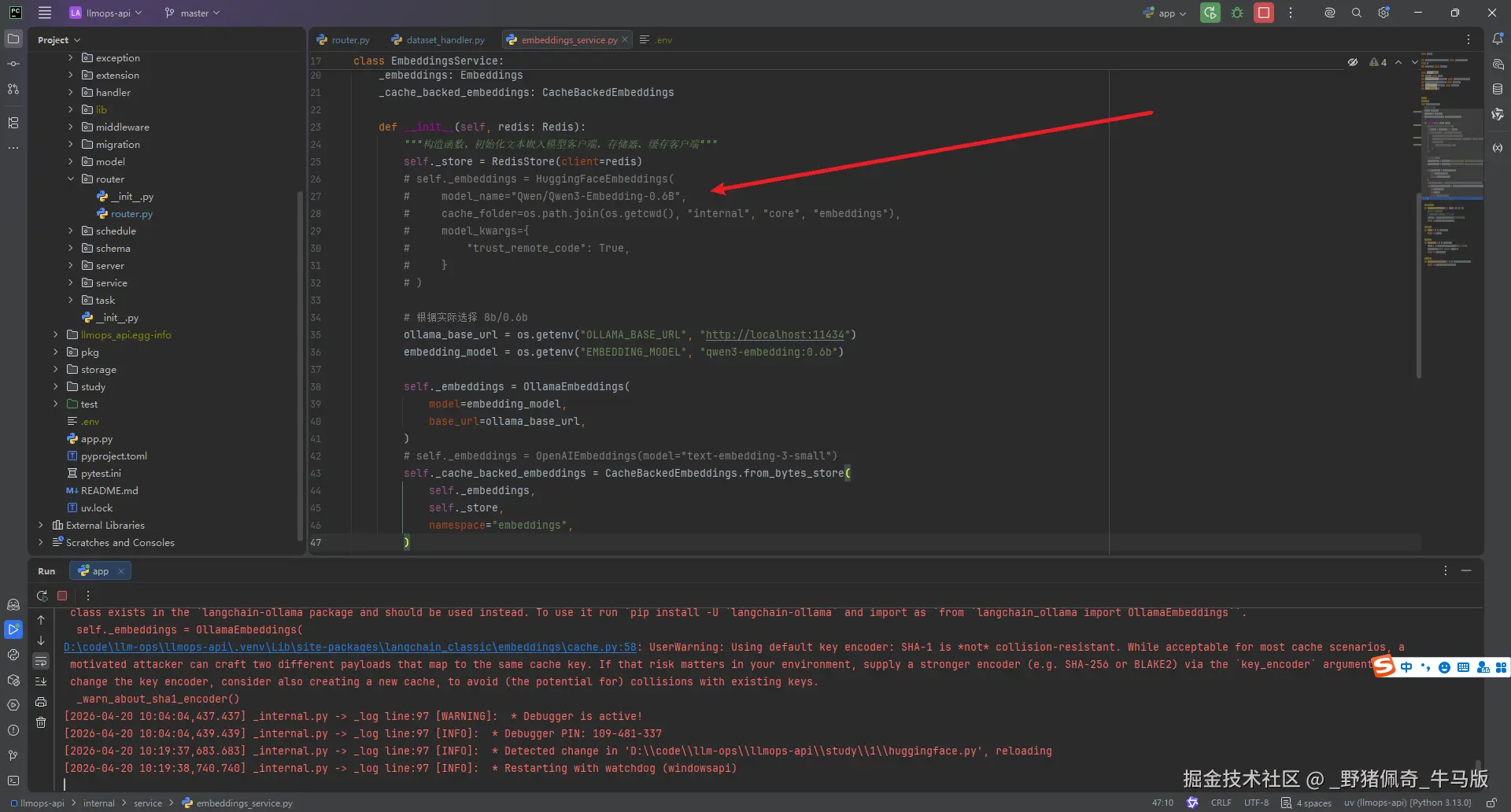The image size is (1511, 812).
Task: Open IDE settings gear icon
Action: click(1384, 13)
